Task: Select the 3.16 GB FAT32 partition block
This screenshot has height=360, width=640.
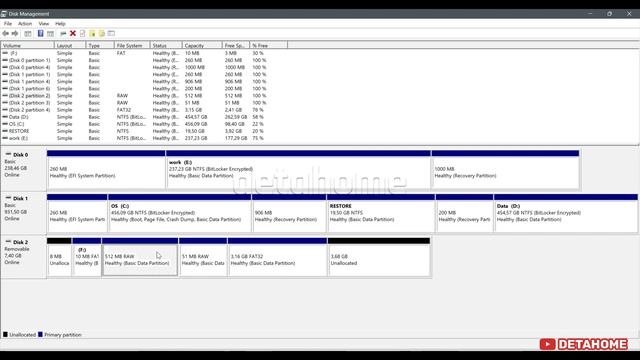Action: (x=277, y=257)
